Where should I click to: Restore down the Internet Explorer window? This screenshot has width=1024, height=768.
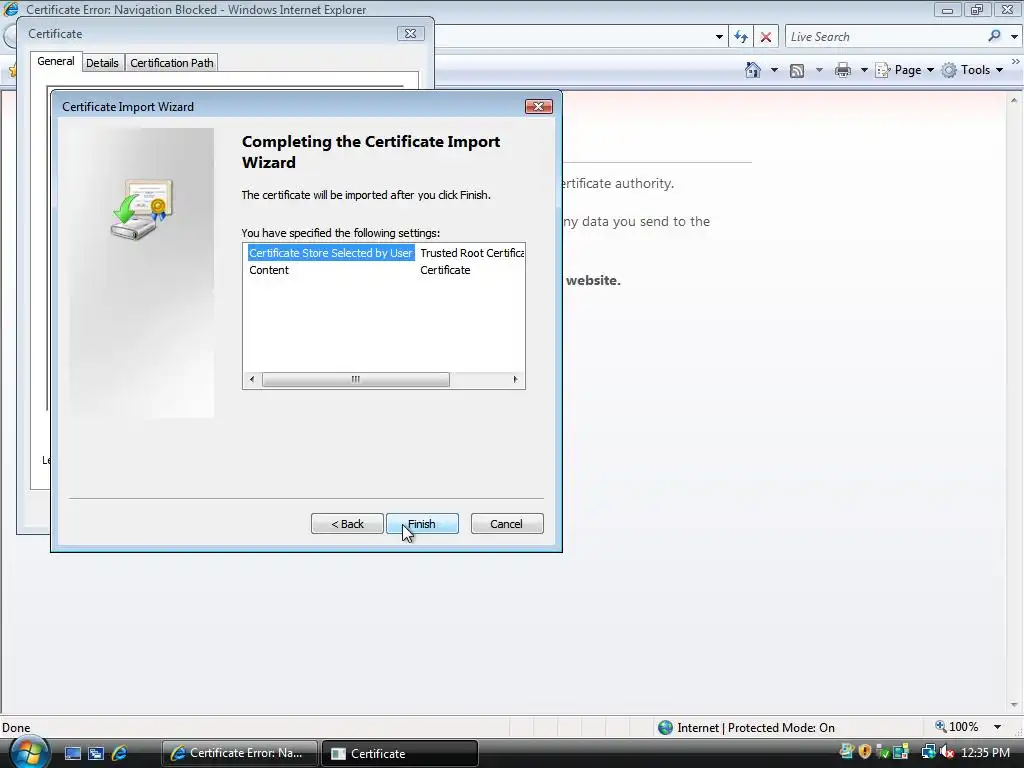977,10
